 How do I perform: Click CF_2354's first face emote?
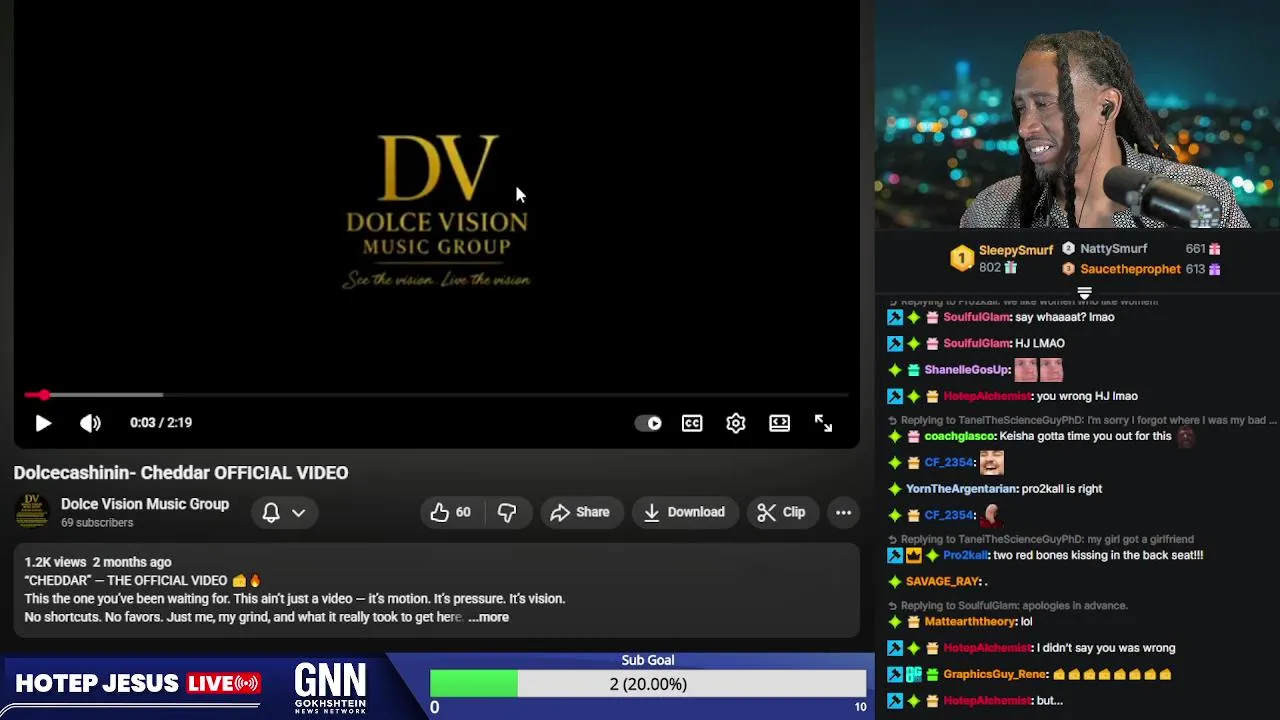[x=991, y=462]
